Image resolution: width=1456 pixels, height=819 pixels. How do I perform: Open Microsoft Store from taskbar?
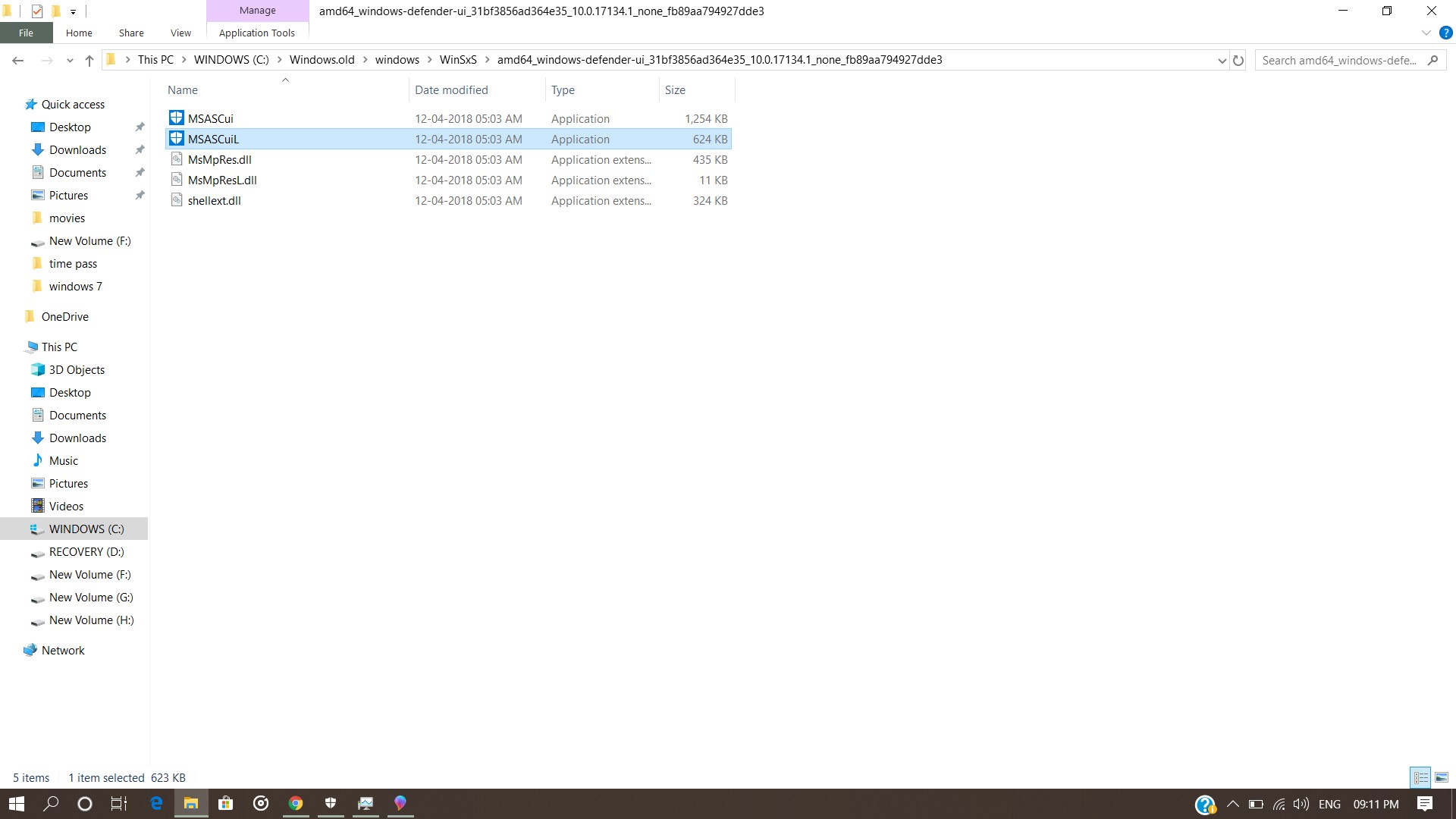(x=226, y=804)
